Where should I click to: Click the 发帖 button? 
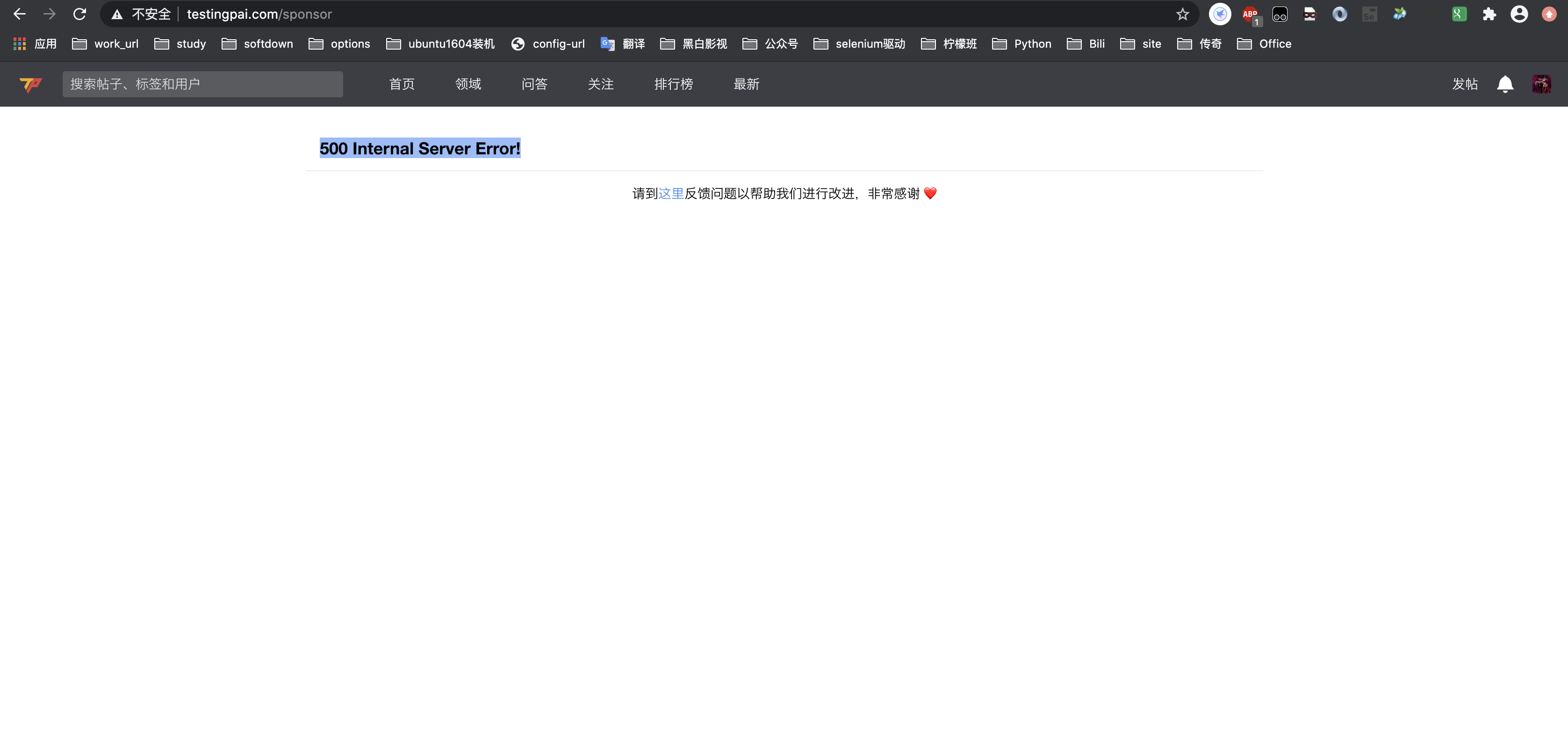point(1465,84)
